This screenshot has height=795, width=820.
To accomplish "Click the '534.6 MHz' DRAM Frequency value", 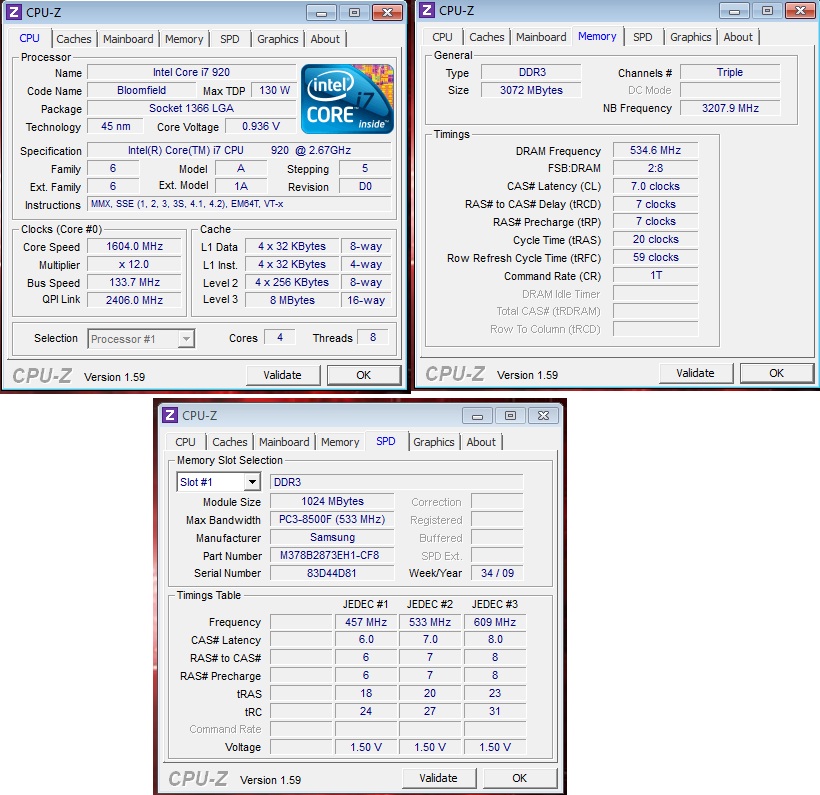I will click(x=655, y=151).
